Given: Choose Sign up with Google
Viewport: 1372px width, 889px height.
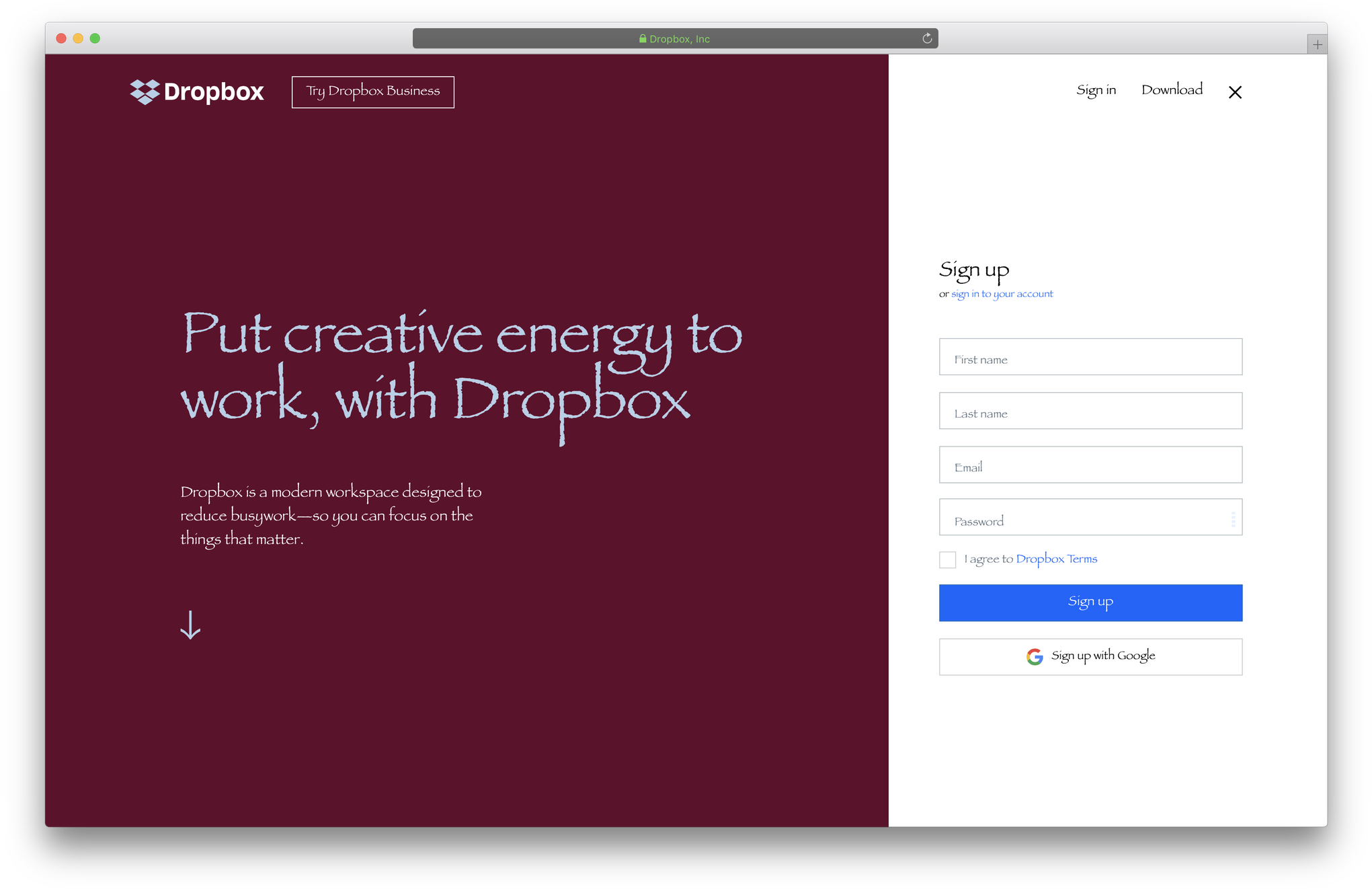Looking at the screenshot, I should (x=1090, y=656).
